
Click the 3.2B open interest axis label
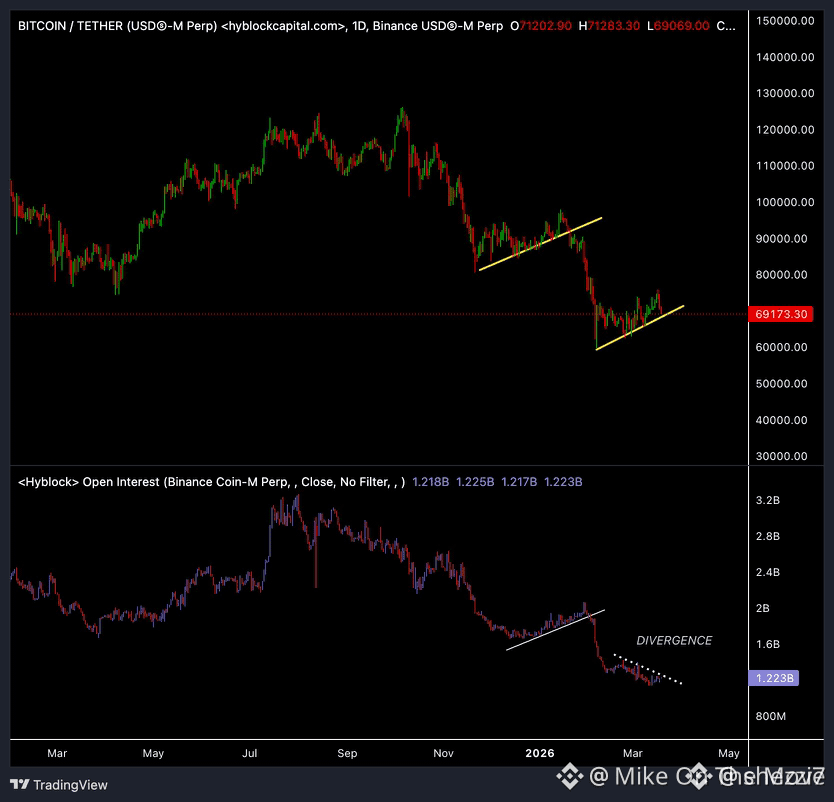coord(768,500)
